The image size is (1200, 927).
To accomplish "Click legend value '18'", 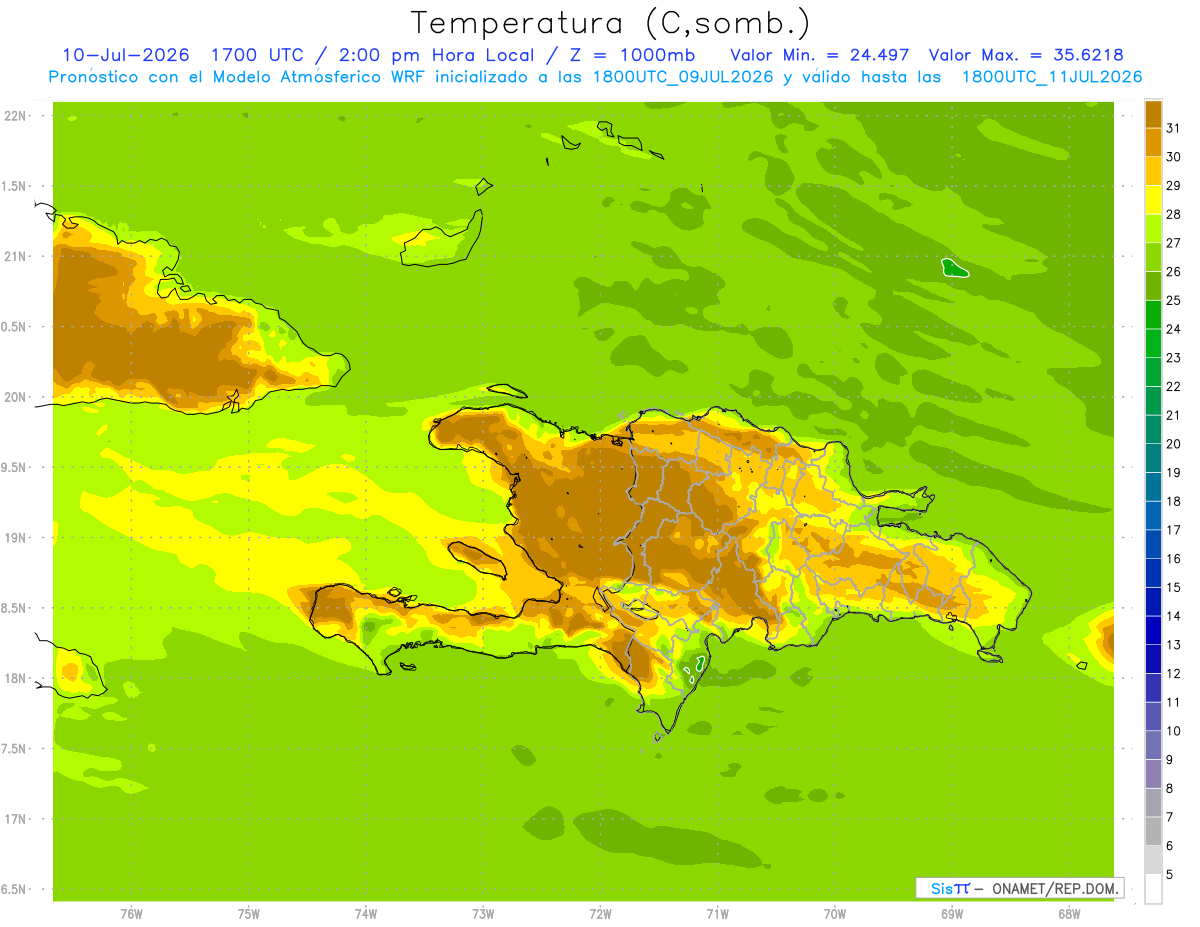I will pos(1174,501).
